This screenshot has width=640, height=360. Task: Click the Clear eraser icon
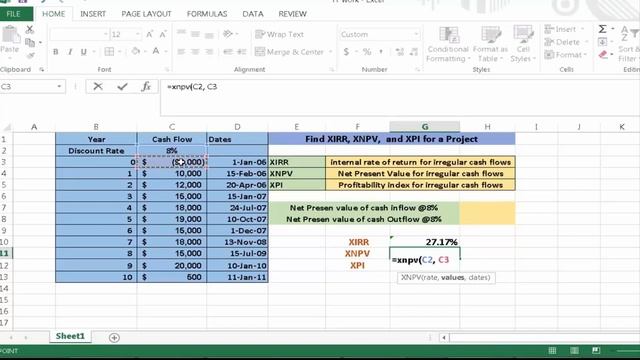coord(603,55)
